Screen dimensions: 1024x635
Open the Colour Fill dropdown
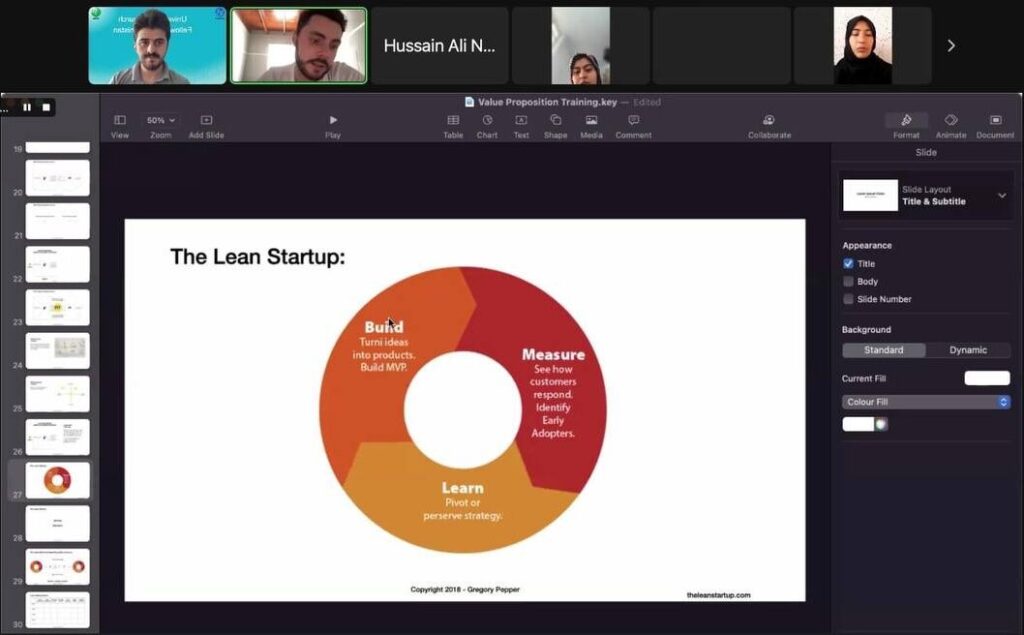(x=926, y=402)
